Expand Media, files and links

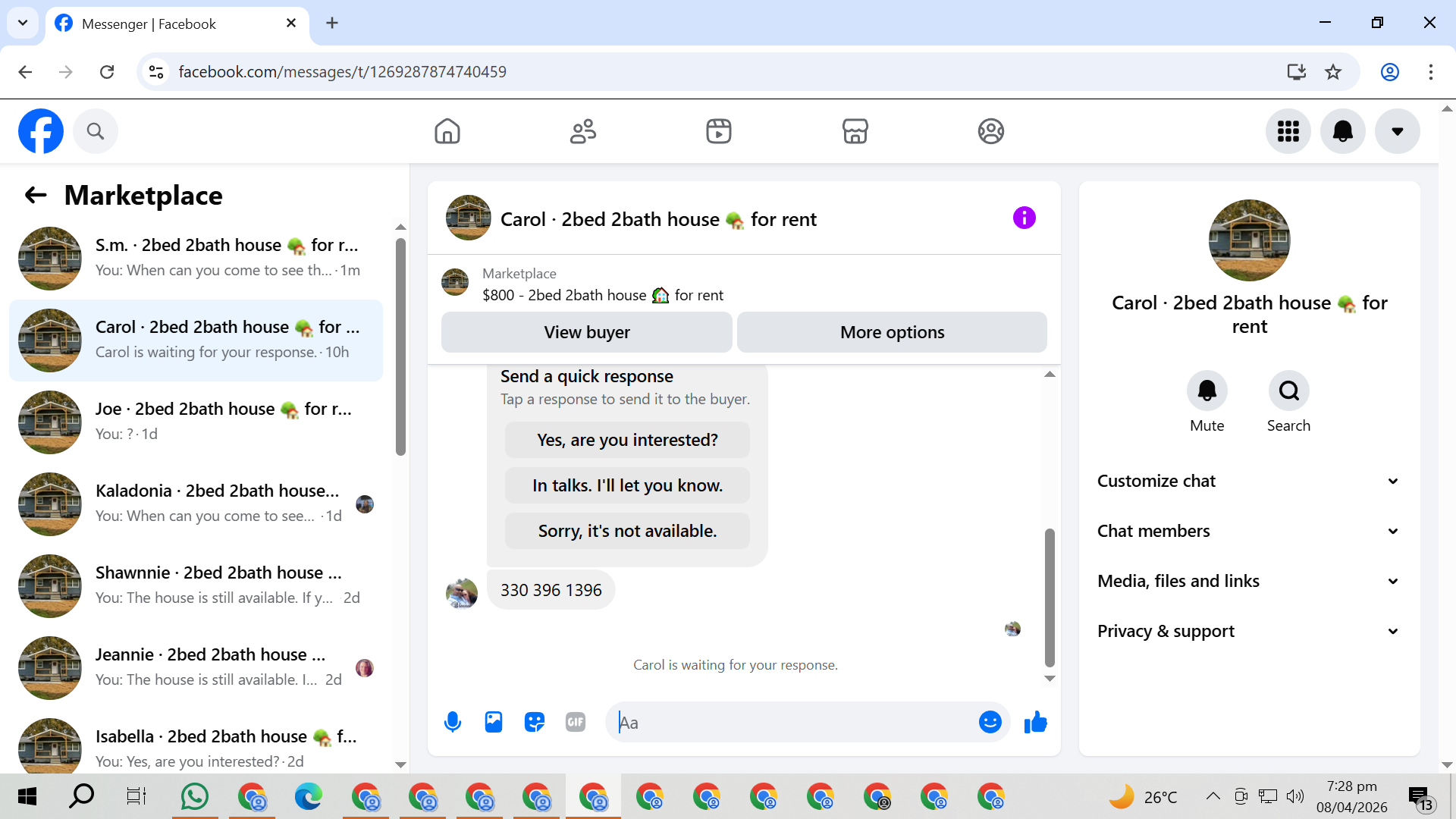click(1248, 581)
